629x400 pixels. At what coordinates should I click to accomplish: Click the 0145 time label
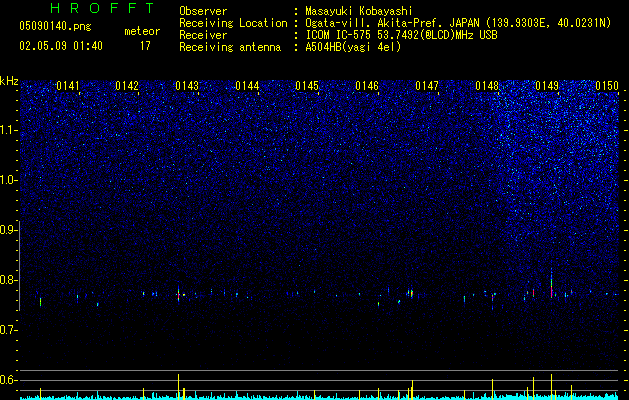(307, 86)
